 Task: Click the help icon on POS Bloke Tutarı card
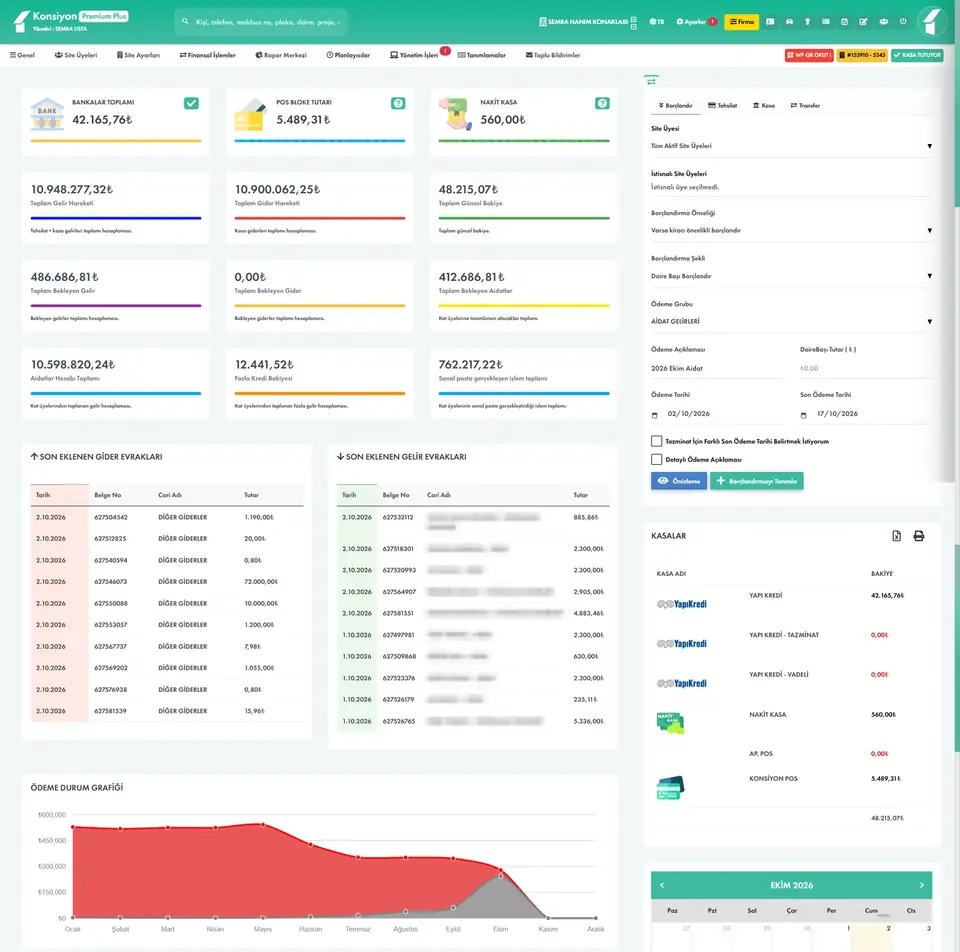pos(398,103)
